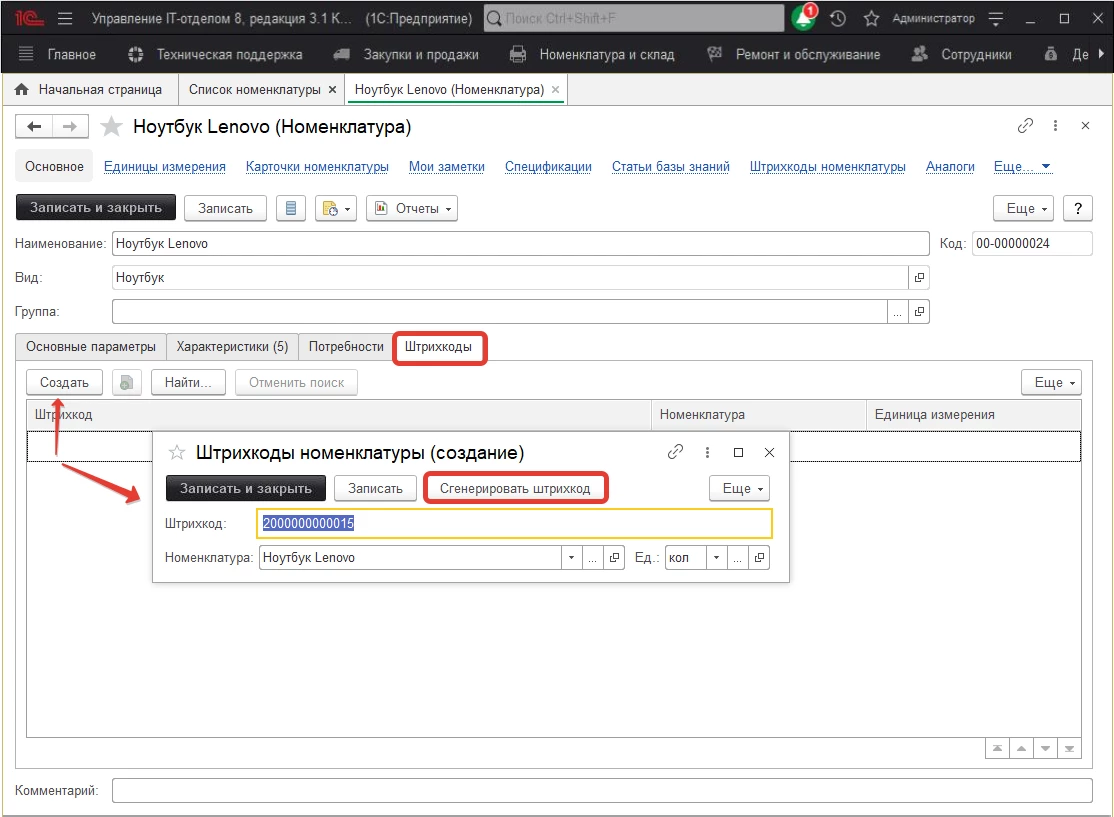Screen dimensions: 1114x817
Task: Click Сгенерировать штрихкод button
Action: (x=515, y=488)
